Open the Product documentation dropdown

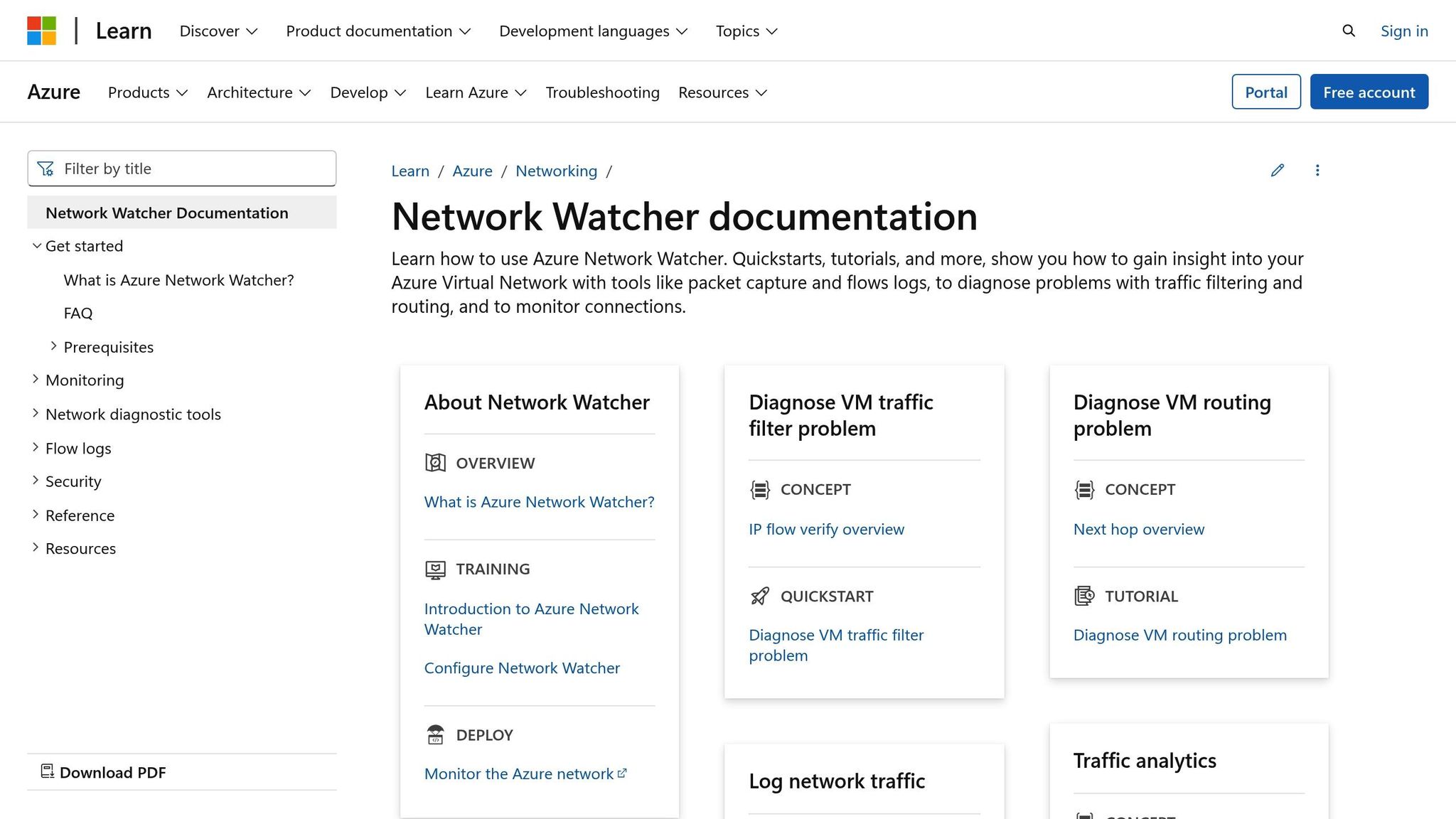click(x=378, y=31)
